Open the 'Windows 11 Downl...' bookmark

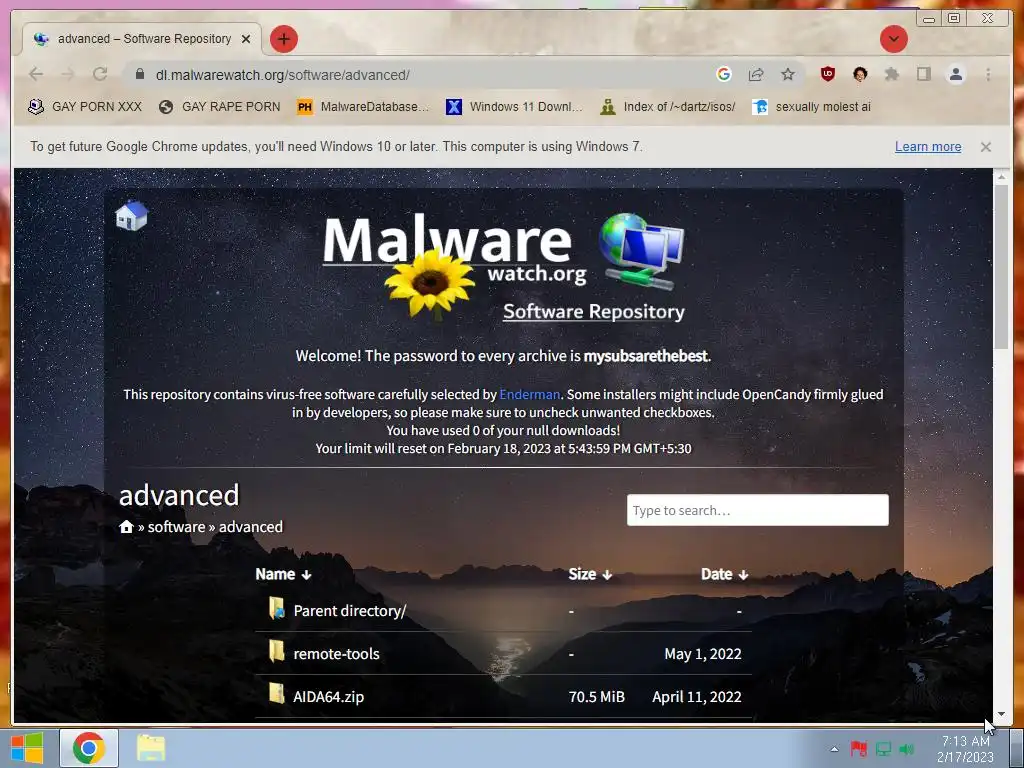point(514,106)
